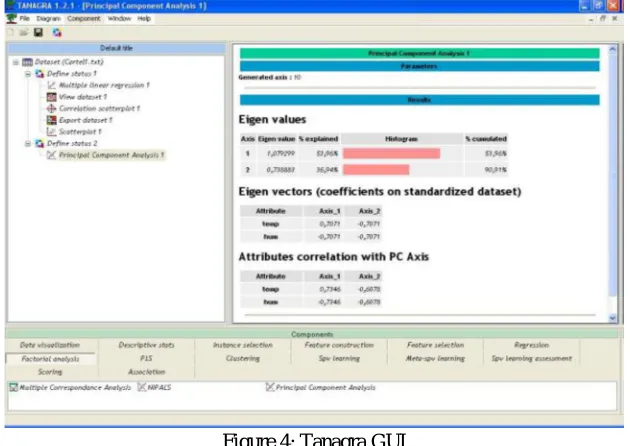Click the Define status 2 icon
Image resolution: width=630 pixels, height=446 pixels.
coord(39,143)
